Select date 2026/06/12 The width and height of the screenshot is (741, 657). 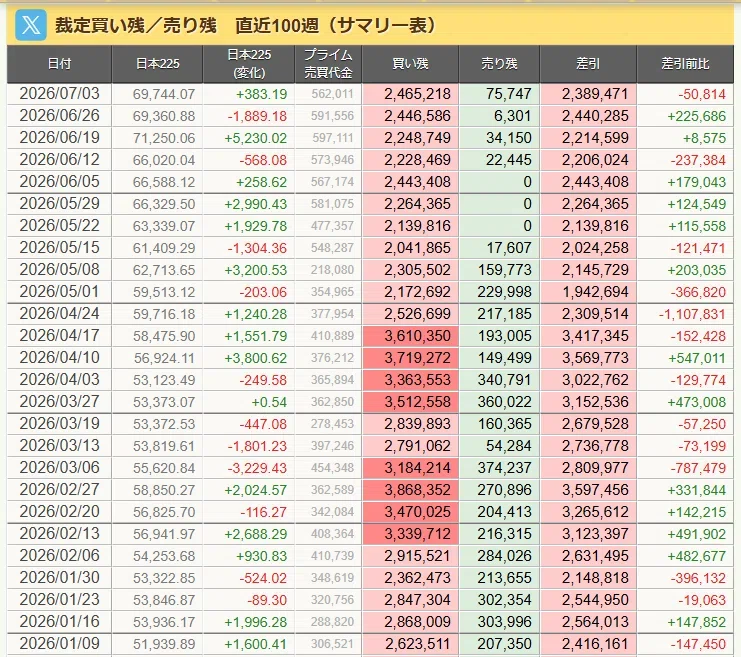(60, 159)
